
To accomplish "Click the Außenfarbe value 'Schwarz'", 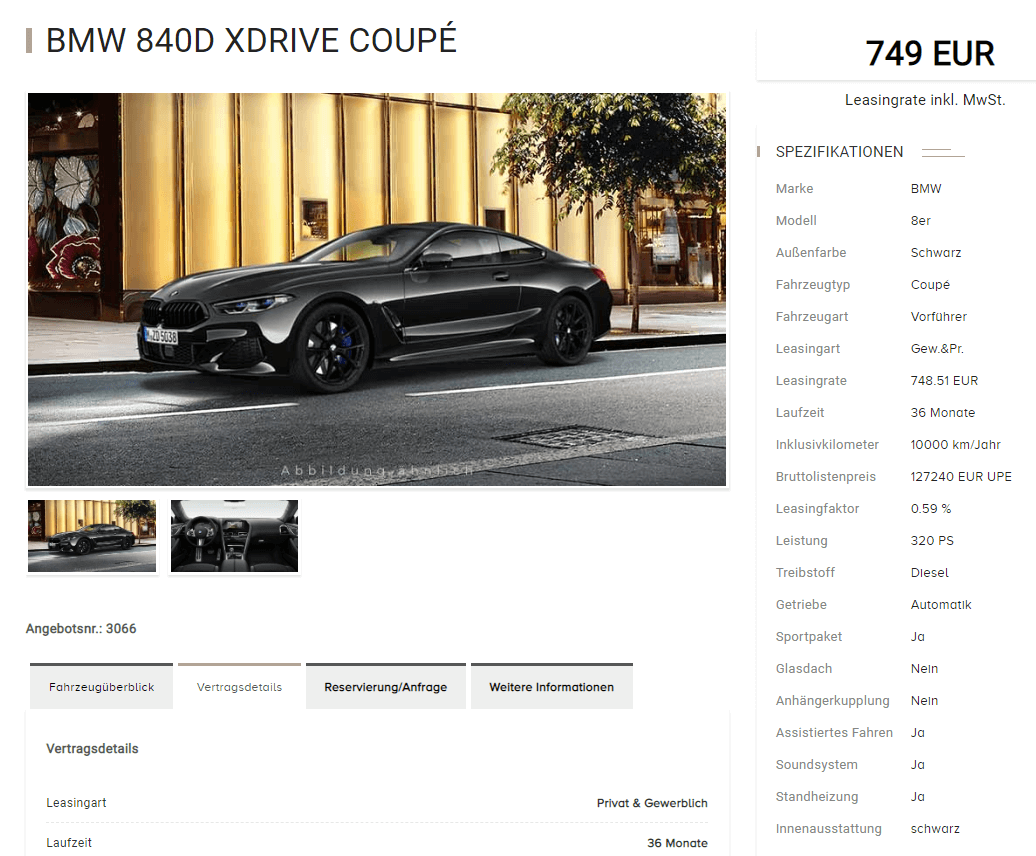I will click(x=936, y=253).
